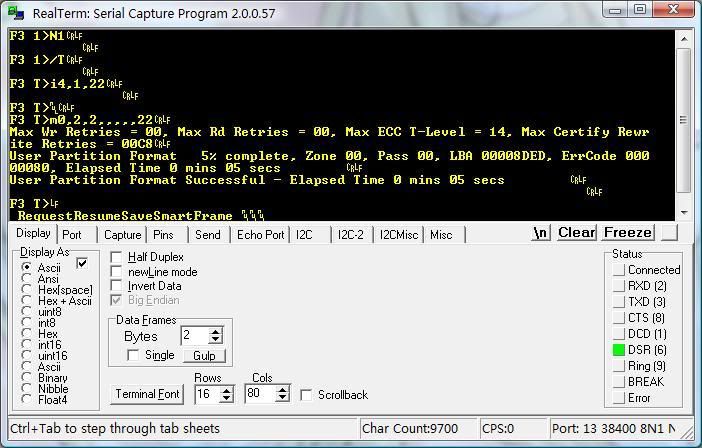Screen dimensions: 702x448
Task: Select Ansi display mode
Action: coord(27,278)
